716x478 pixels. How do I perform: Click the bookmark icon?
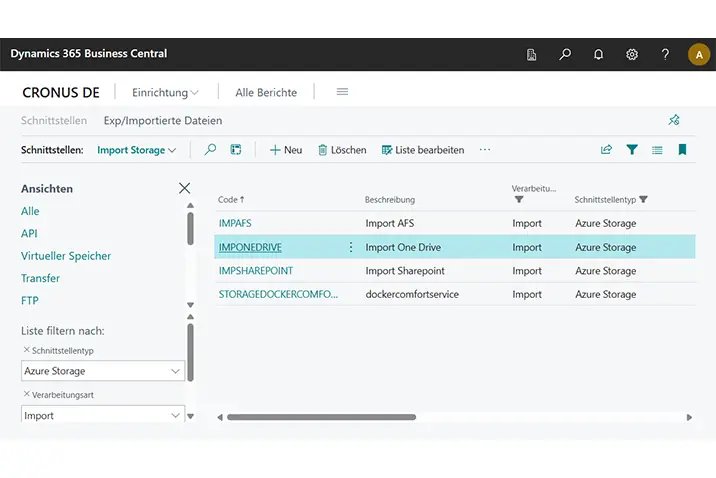click(682, 150)
